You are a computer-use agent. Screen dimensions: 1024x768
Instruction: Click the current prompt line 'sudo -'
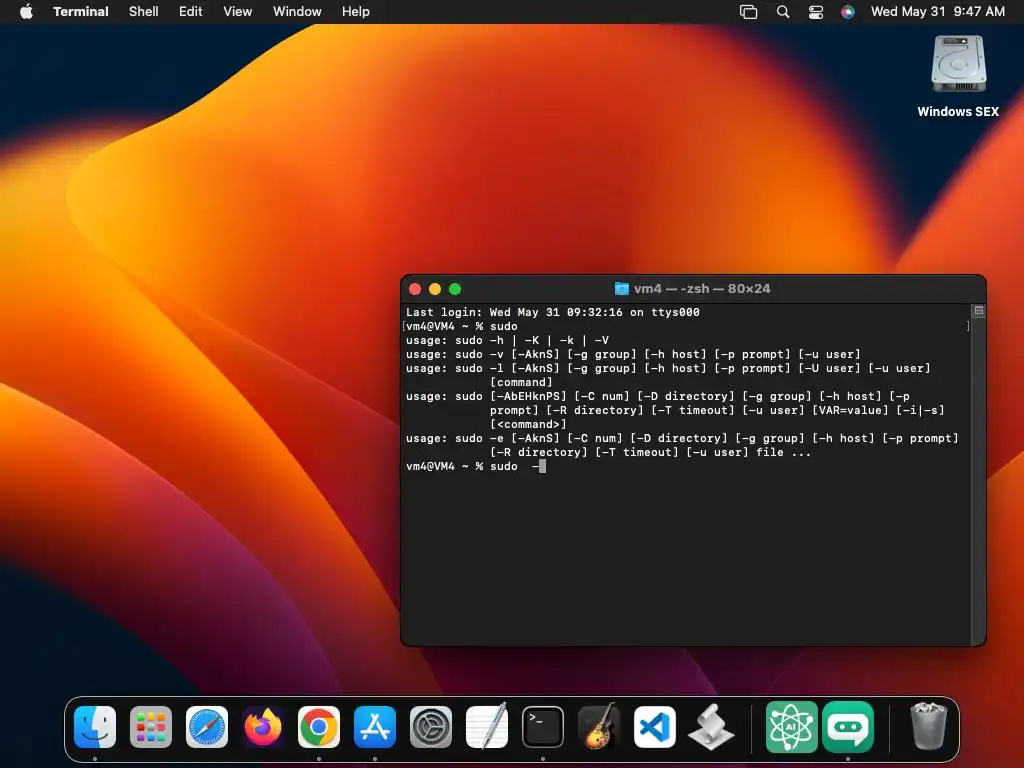(x=475, y=466)
